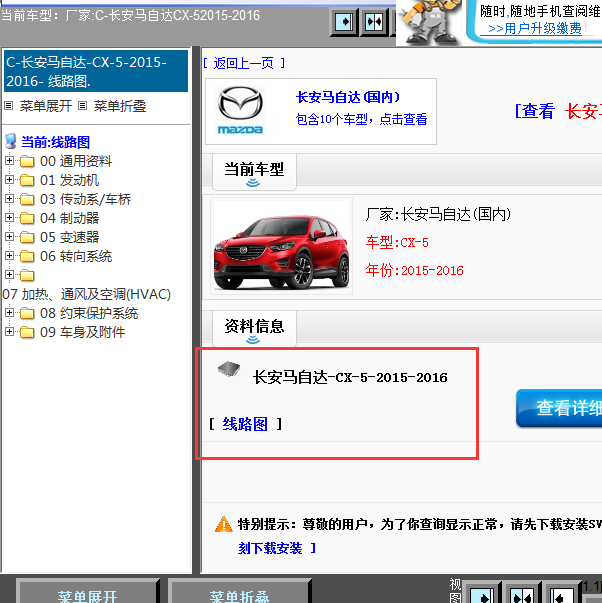Click the 返回上一页 link

pyautogui.click(x=244, y=63)
